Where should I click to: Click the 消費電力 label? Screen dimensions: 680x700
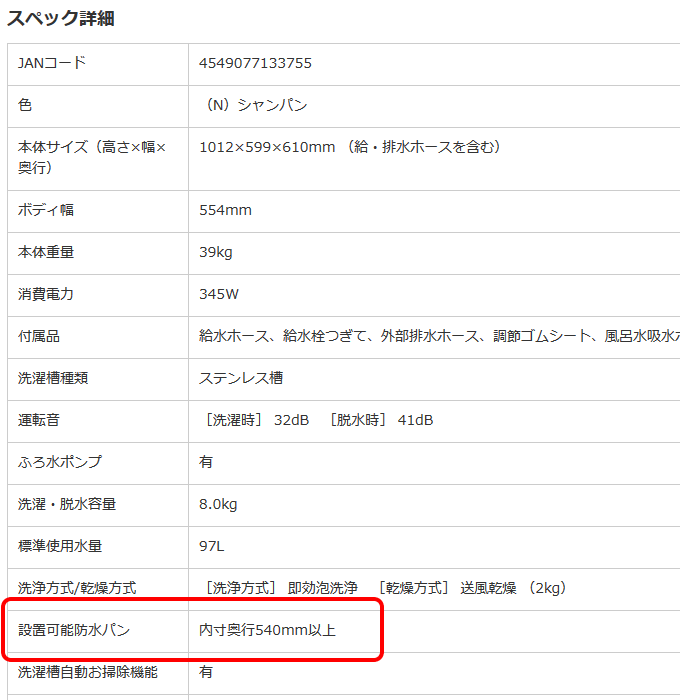46,294
